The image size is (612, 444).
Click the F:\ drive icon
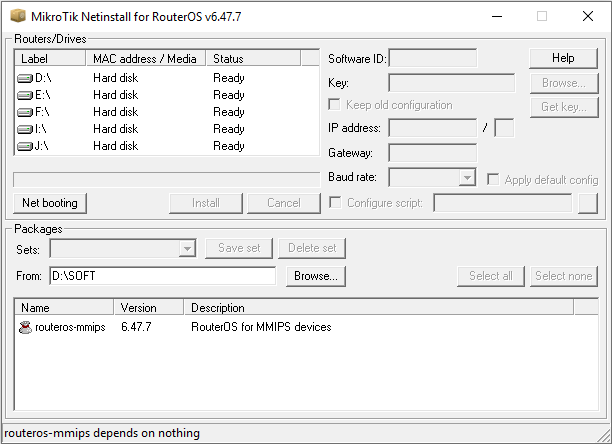[25, 112]
